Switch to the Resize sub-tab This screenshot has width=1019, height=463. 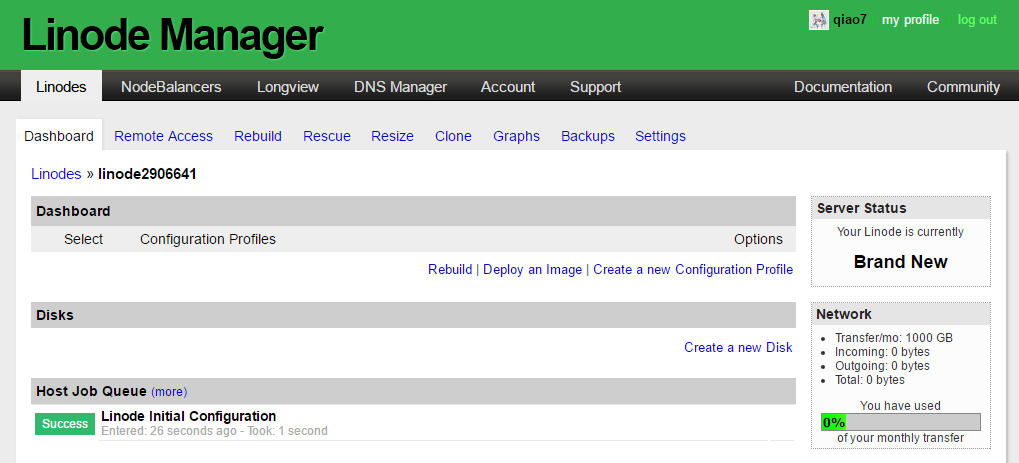click(393, 136)
